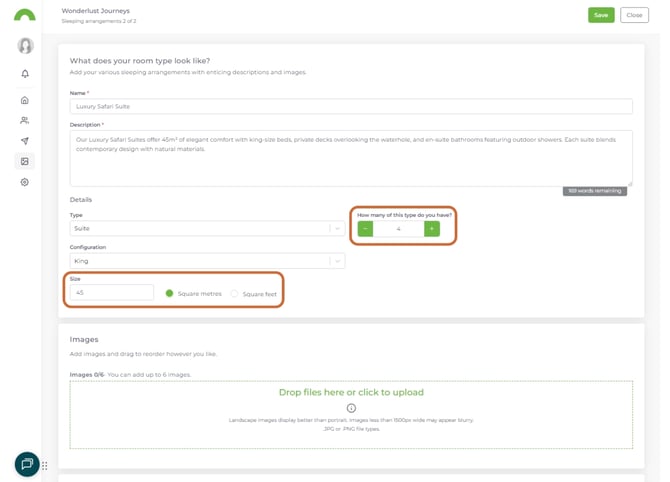Open the image gallery sidebar icon

point(25,161)
